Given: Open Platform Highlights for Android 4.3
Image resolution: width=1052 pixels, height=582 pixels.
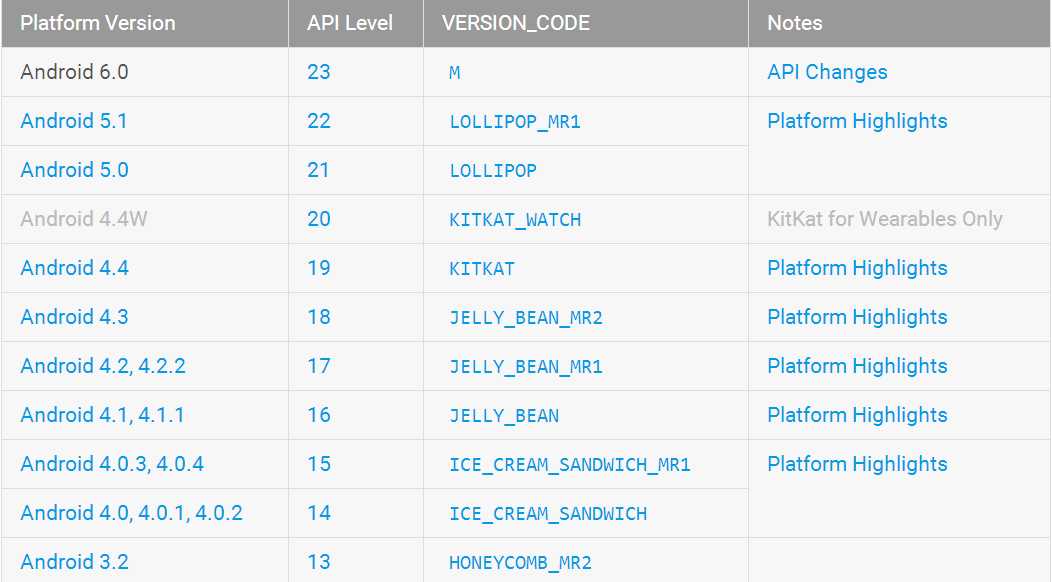Looking at the screenshot, I should point(857,317).
